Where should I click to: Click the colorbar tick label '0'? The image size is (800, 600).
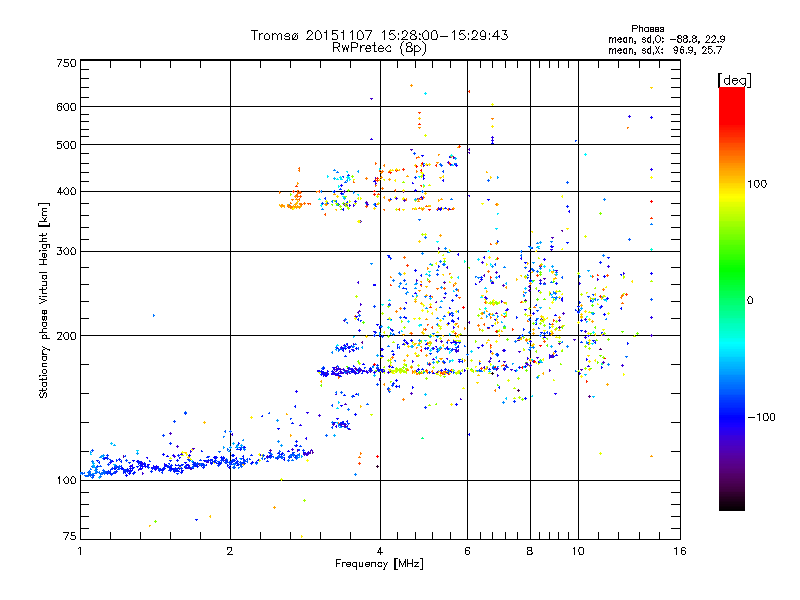pos(750,301)
